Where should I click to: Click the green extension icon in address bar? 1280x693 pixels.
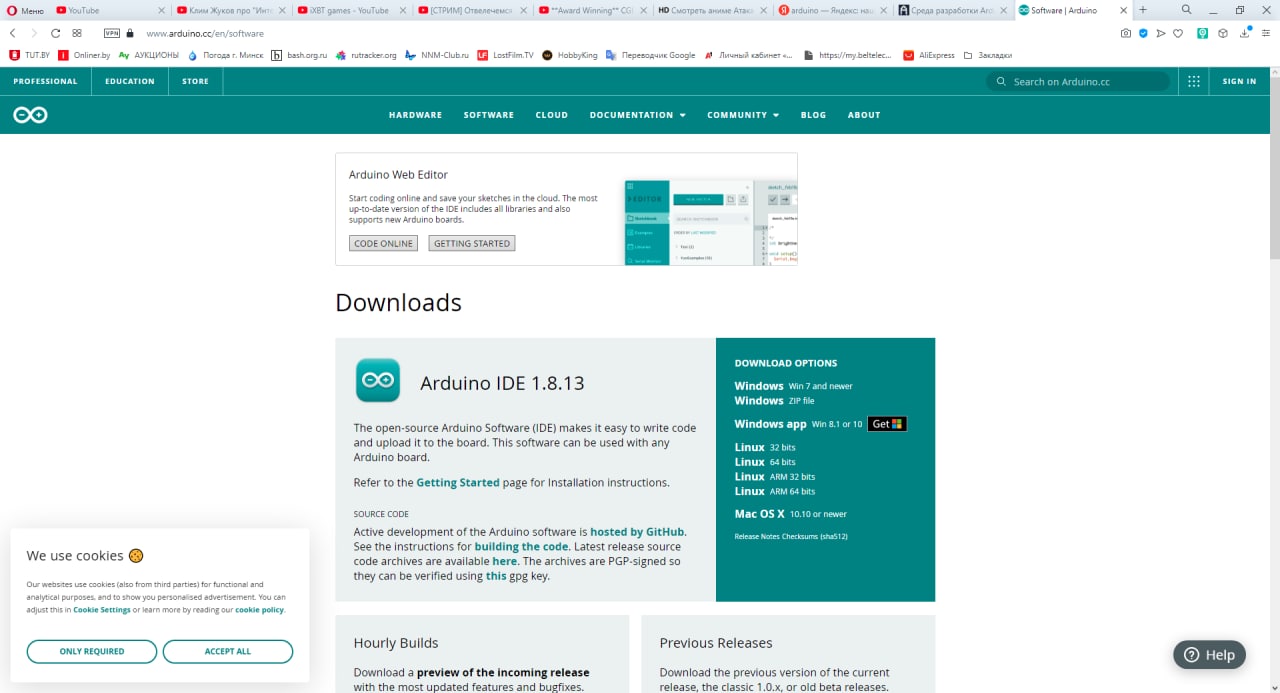(1203, 33)
